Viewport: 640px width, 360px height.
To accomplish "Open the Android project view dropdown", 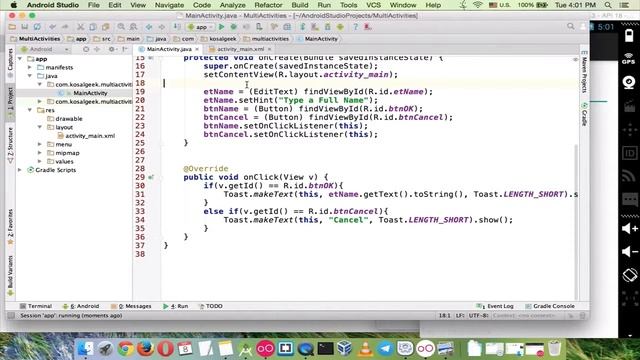I will click(45, 49).
